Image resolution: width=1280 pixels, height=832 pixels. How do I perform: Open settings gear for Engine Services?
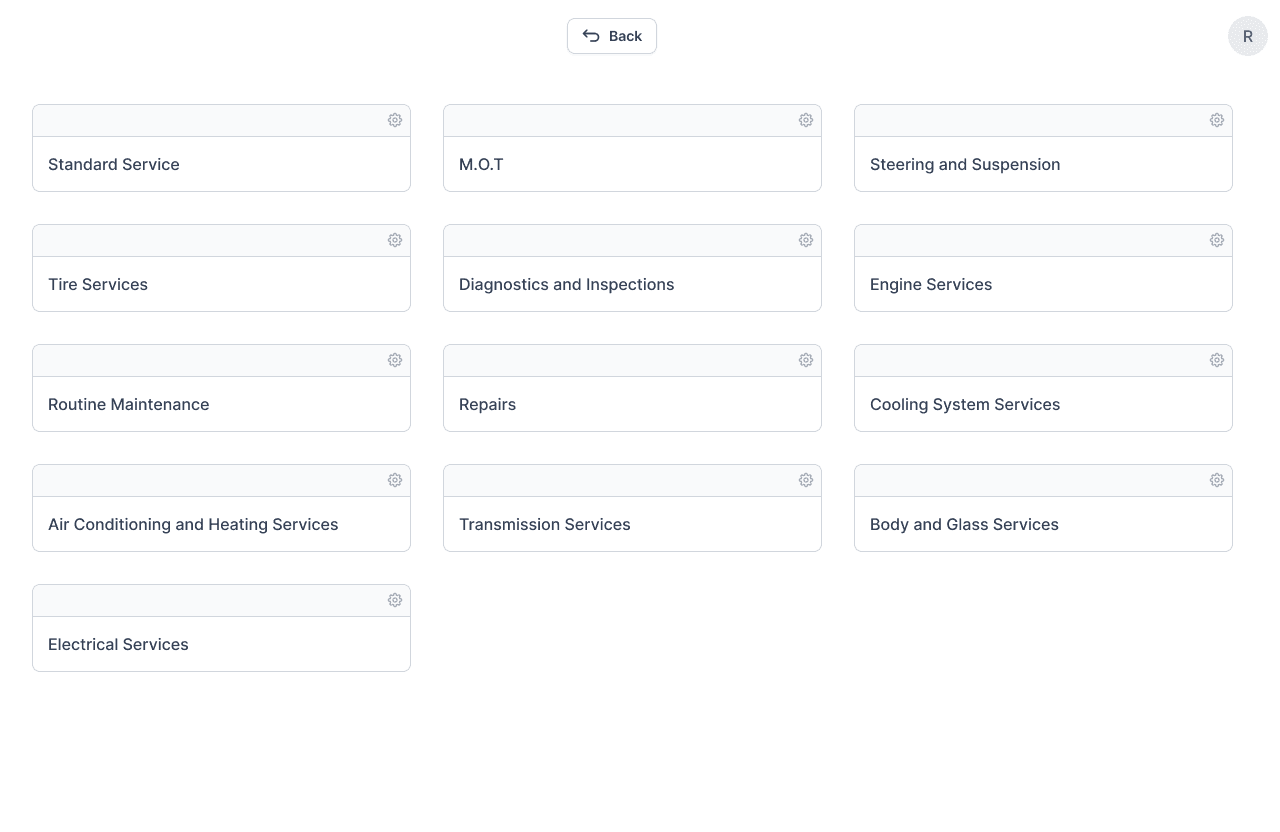click(1217, 240)
